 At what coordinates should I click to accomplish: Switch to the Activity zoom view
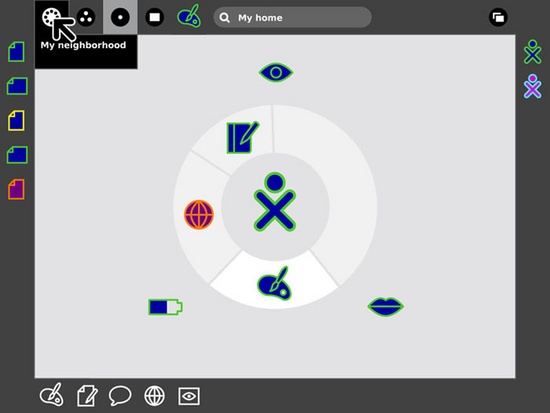[155, 17]
